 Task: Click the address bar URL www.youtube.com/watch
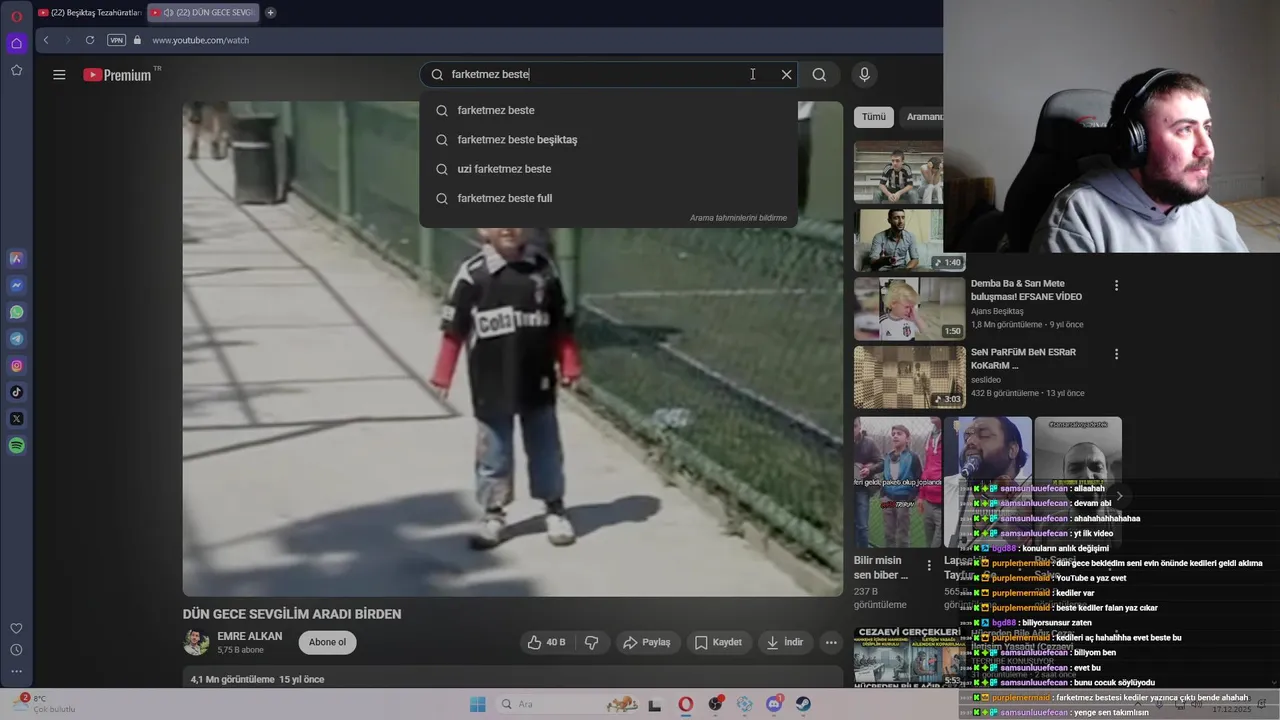point(200,40)
